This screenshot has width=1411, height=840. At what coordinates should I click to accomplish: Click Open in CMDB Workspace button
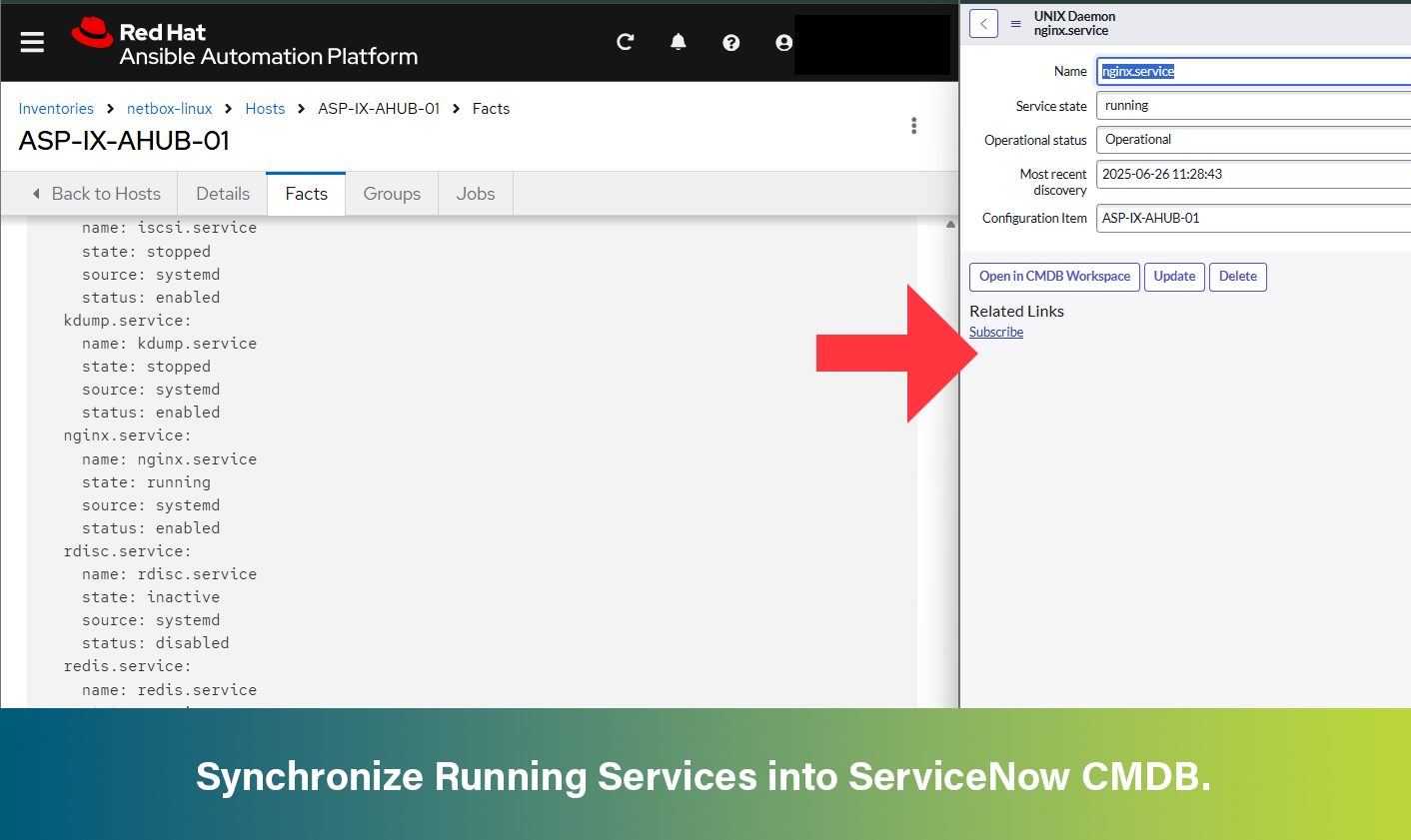(x=1054, y=277)
